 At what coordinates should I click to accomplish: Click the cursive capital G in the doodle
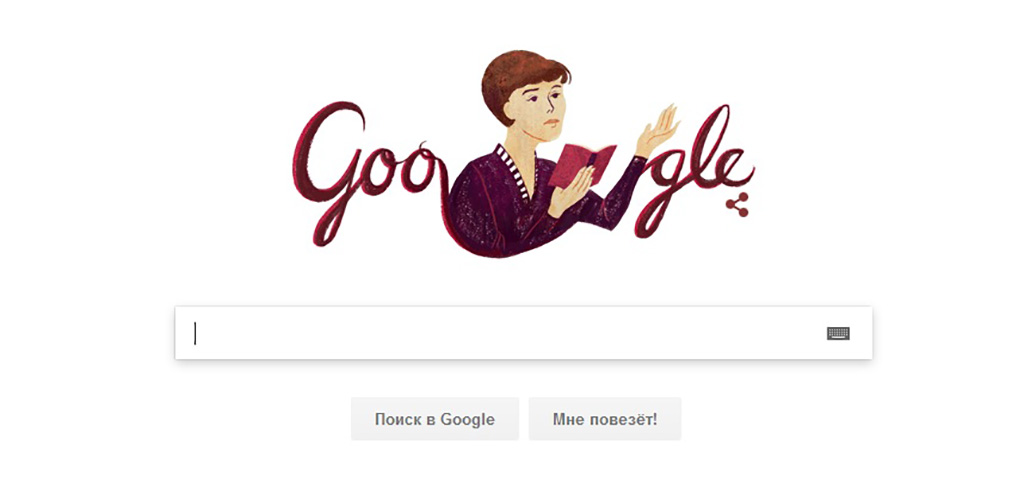click(327, 172)
